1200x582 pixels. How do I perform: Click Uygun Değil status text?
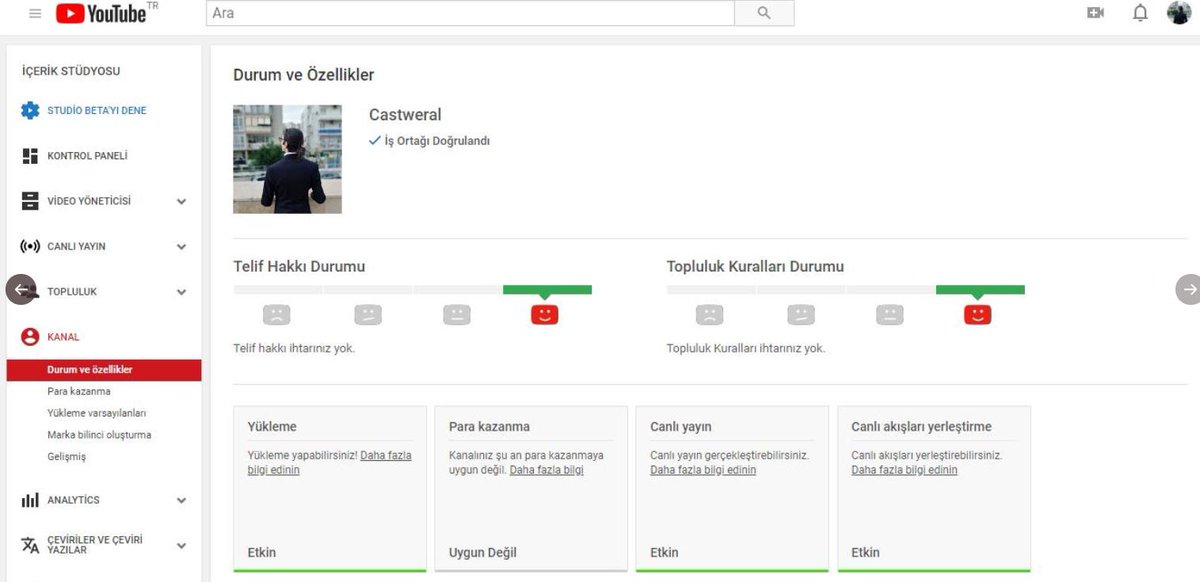tap(483, 552)
